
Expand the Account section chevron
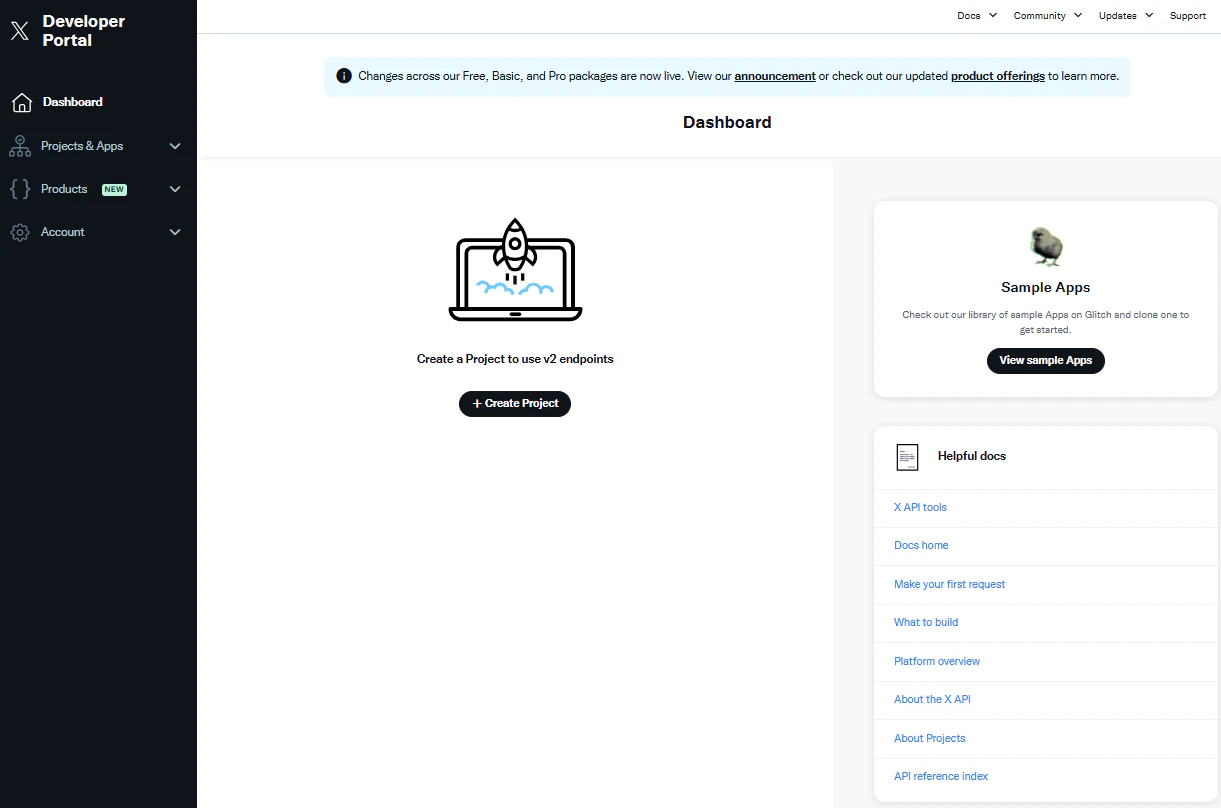[x=175, y=232]
